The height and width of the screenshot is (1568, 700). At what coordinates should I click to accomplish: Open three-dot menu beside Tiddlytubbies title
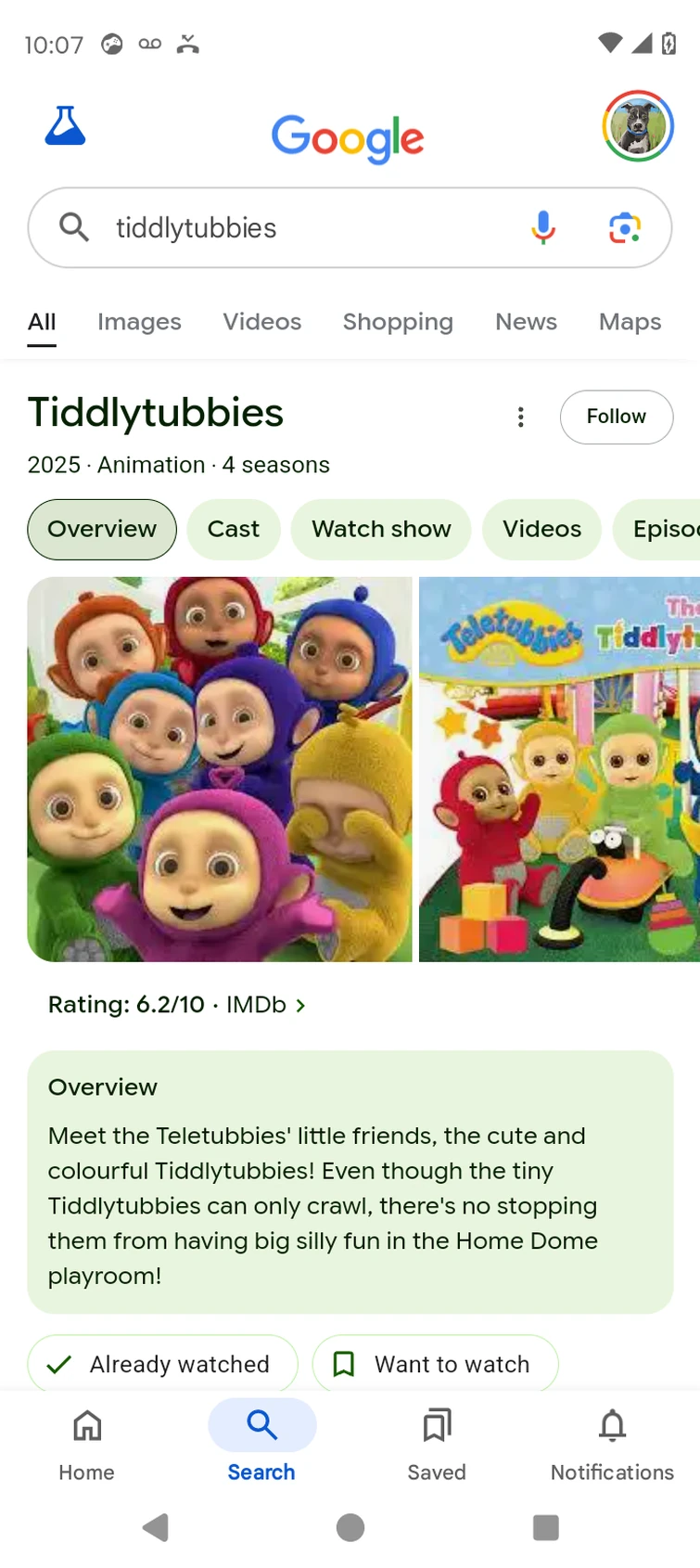(521, 418)
